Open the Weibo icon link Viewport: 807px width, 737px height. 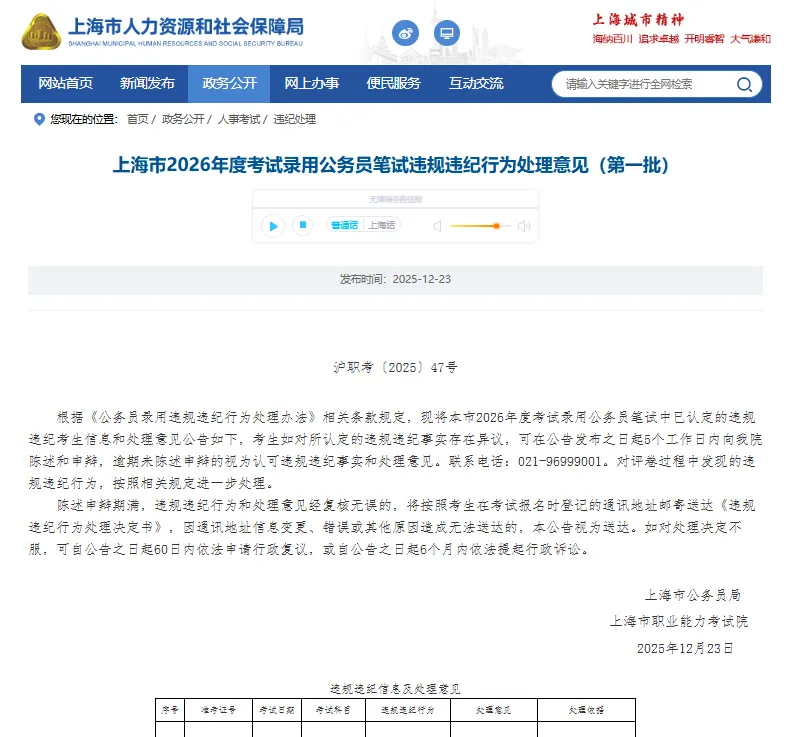point(406,33)
